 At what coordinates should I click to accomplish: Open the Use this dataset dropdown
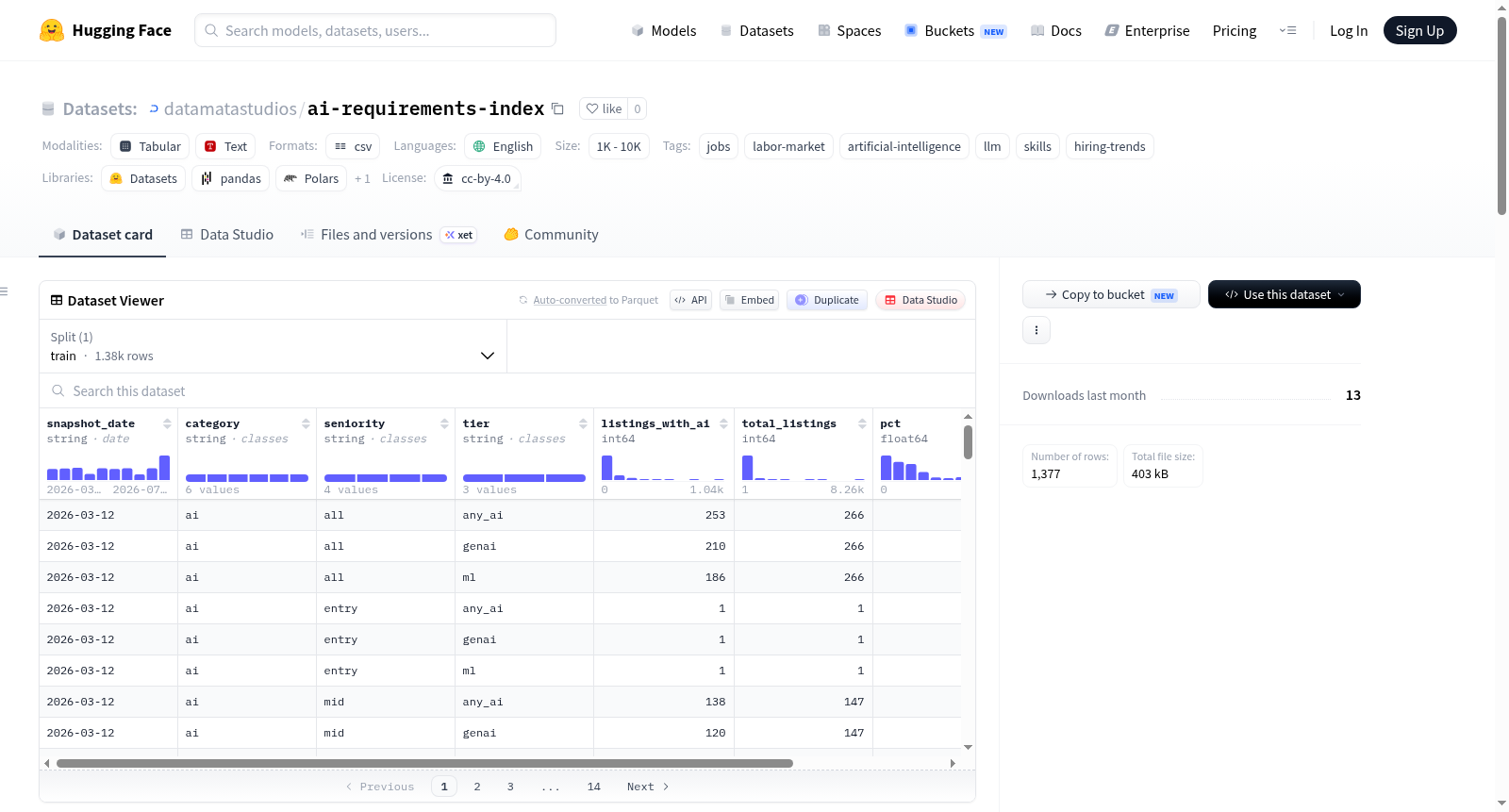coord(1285,294)
